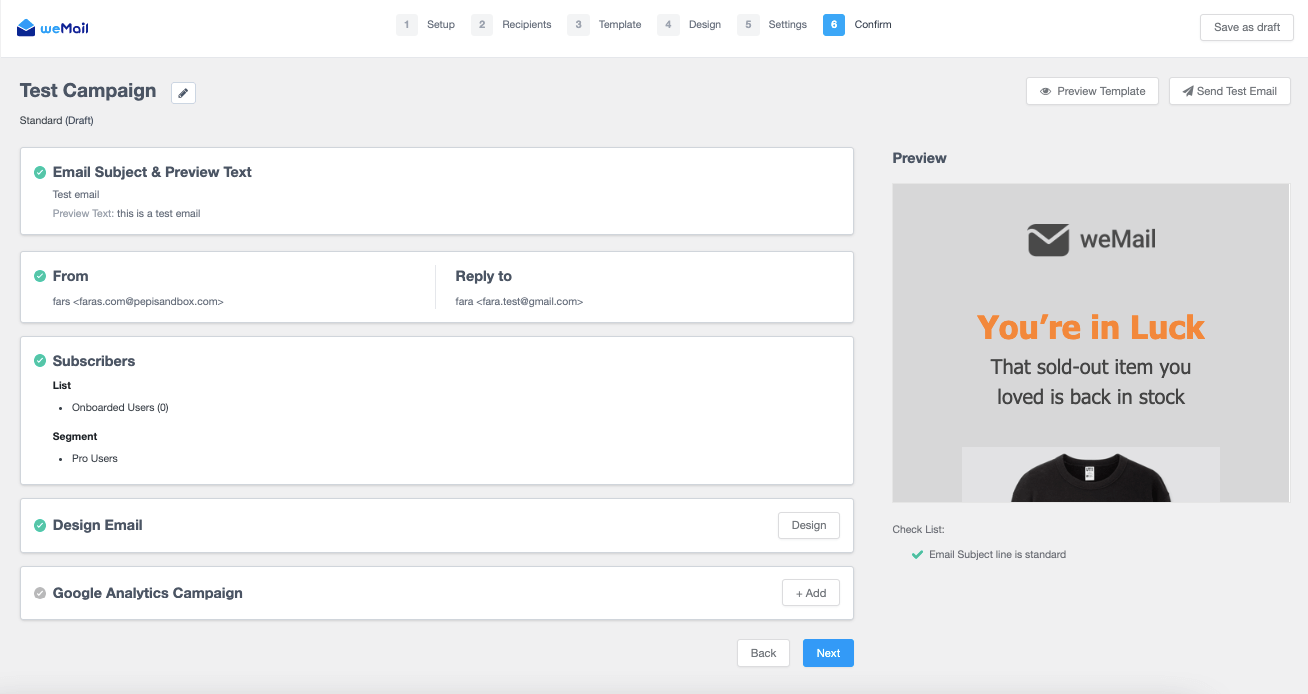Click the green check beside the From section

click(39, 276)
